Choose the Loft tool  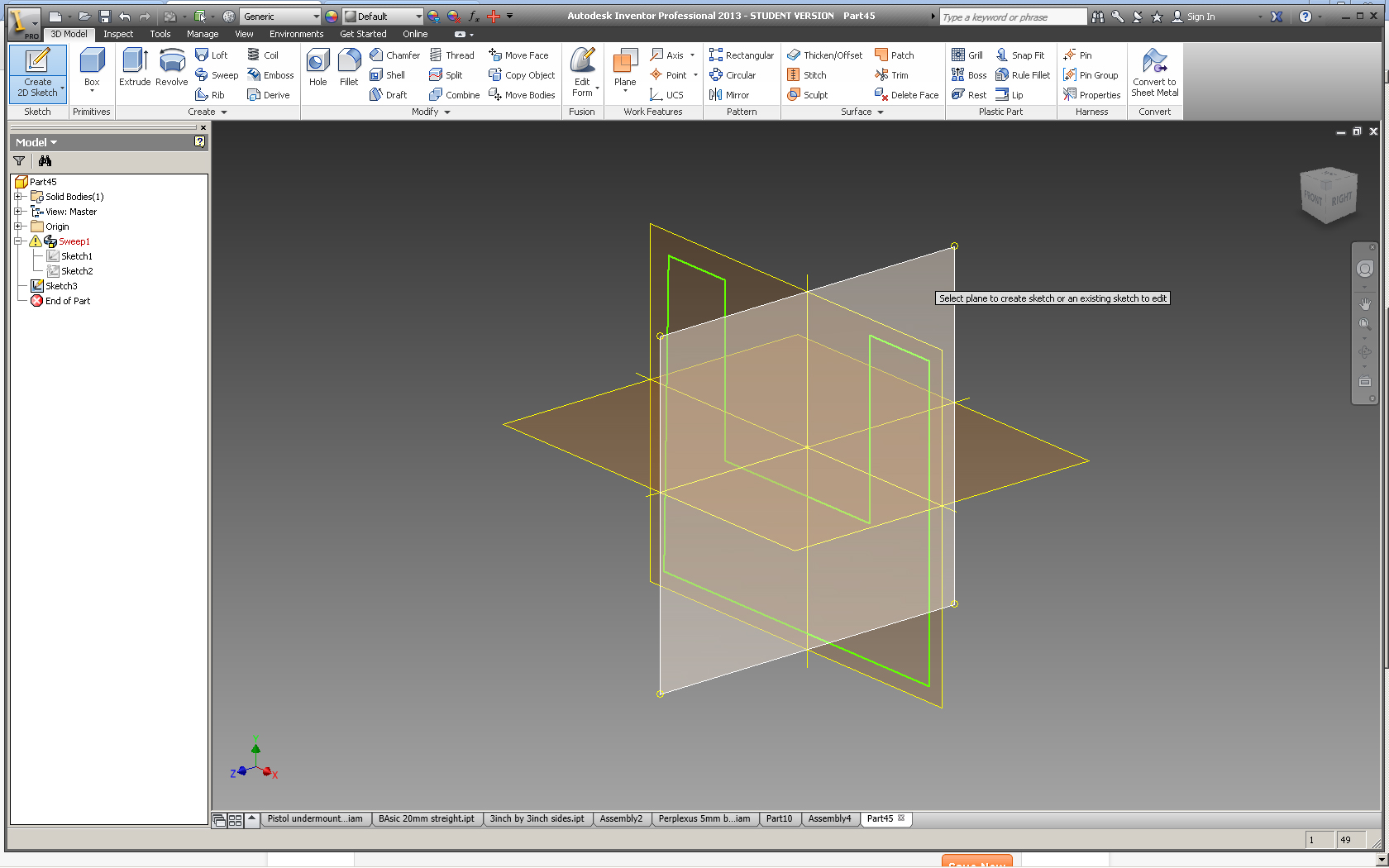[212, 55]
